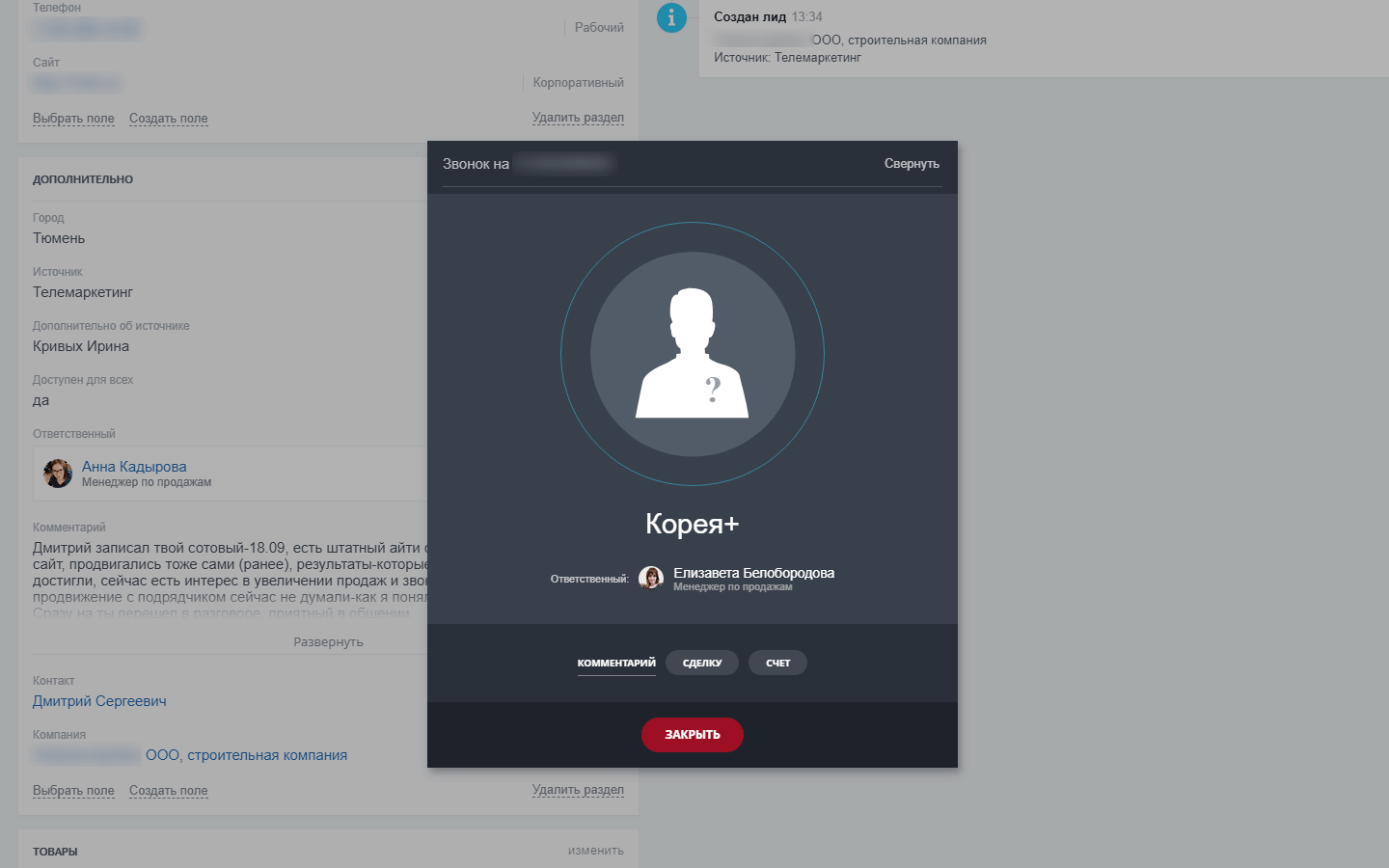
Task: Select СДЕЛКУ in the call popup
Action: 702,663
